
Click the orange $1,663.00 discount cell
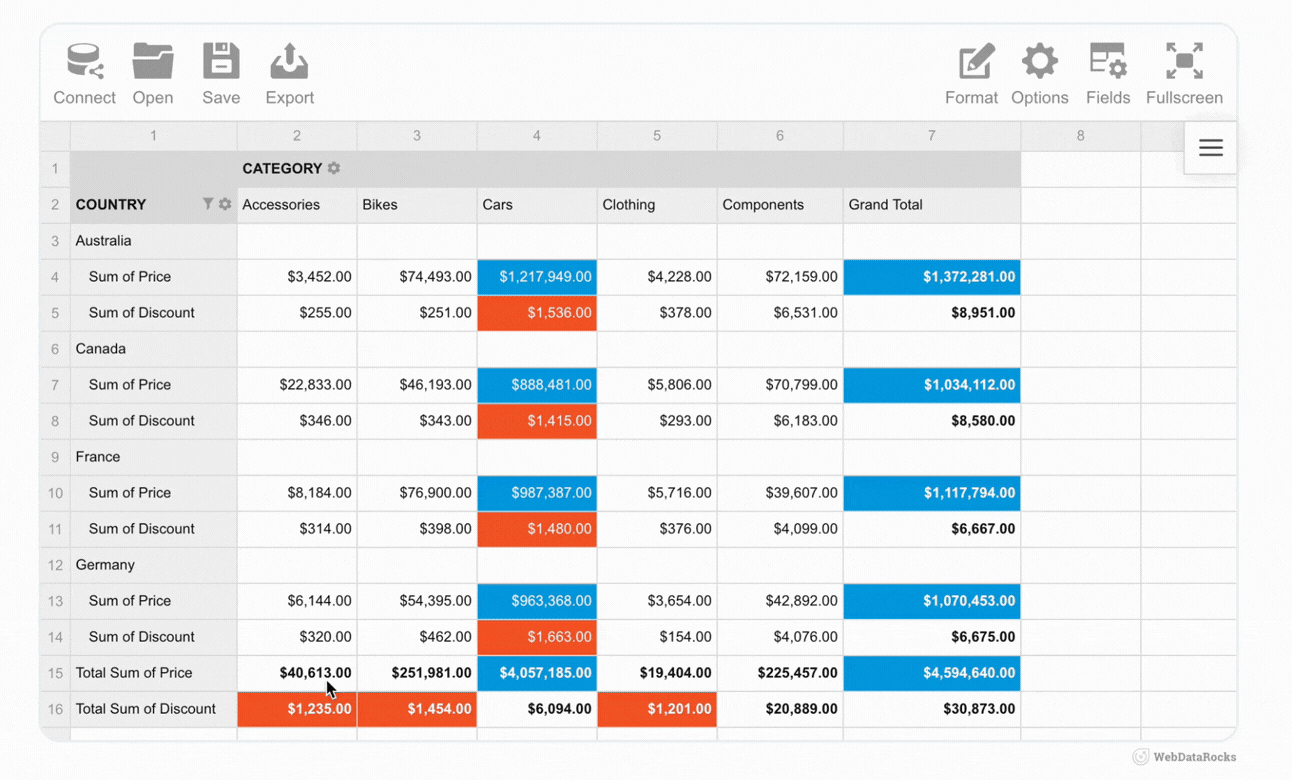(537, 637)
